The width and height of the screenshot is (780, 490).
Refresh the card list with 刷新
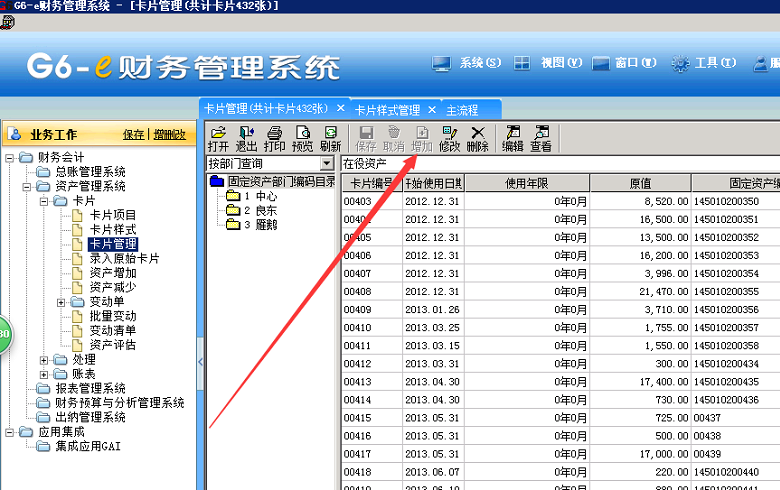[330, 138]
